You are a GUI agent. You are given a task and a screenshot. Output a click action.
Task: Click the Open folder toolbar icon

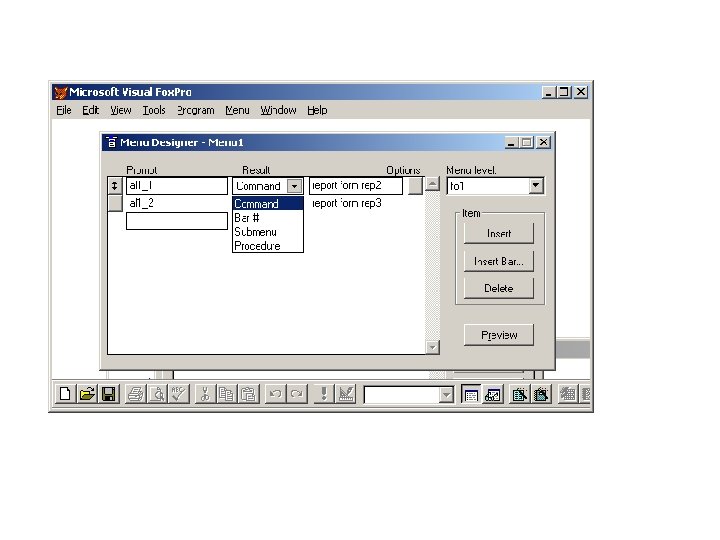pos(87,394)
